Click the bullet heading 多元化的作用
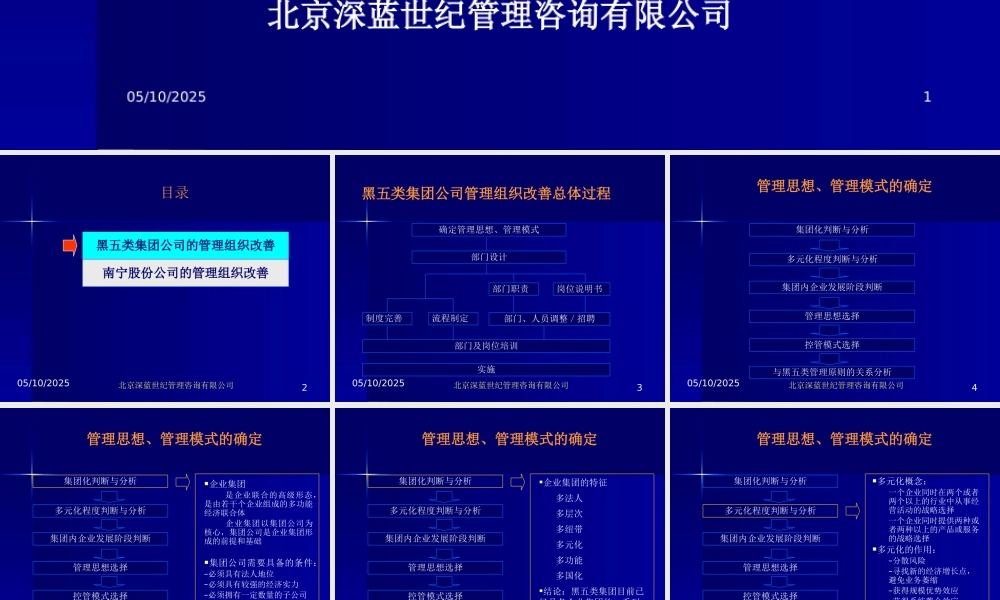The width and height of the screenshot is (1000, 600). click(x=904, y=550)
